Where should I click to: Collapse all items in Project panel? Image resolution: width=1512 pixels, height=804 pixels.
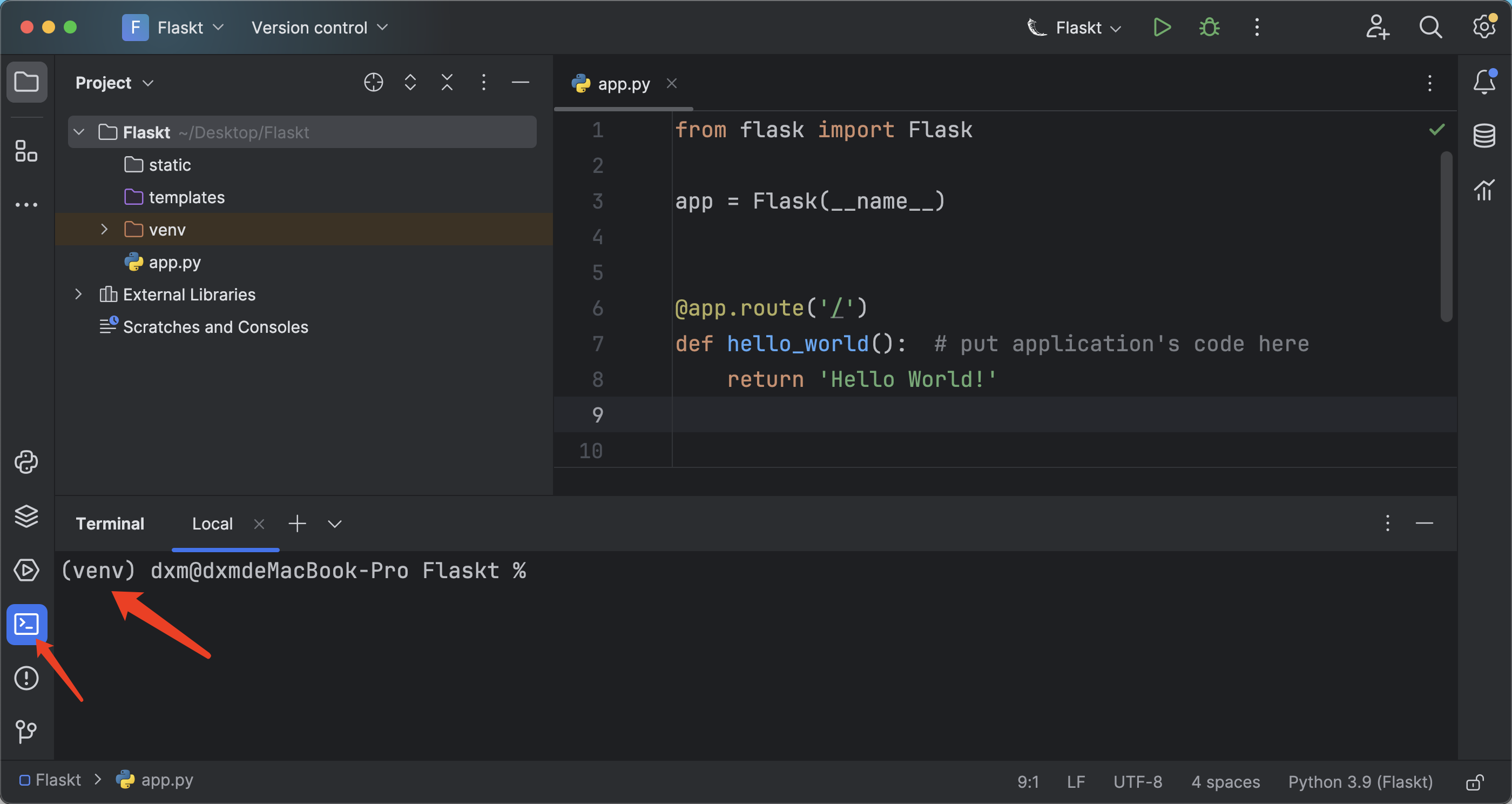[x=447, y=82]
